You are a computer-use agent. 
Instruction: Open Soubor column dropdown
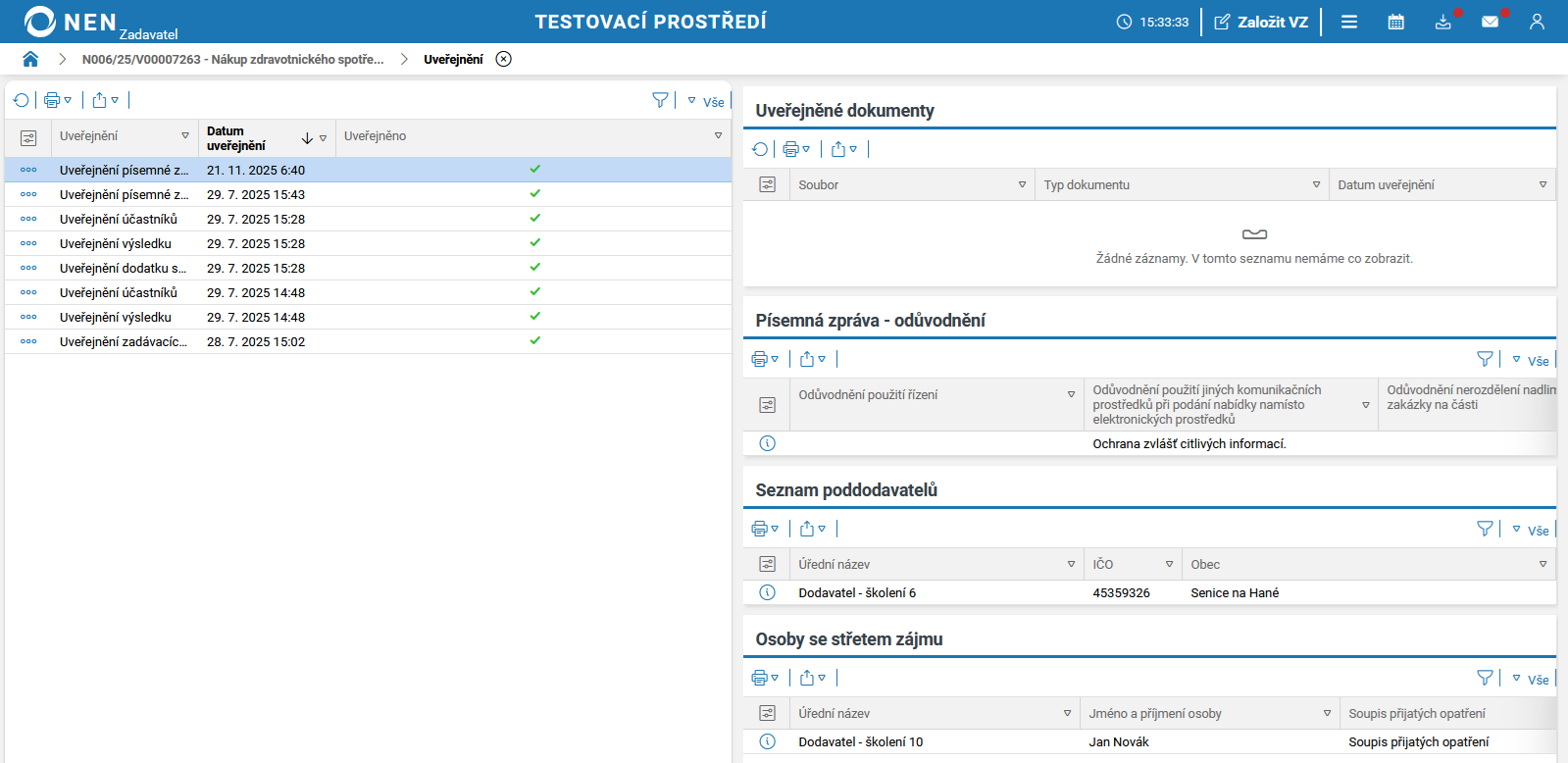[1022, 184]
